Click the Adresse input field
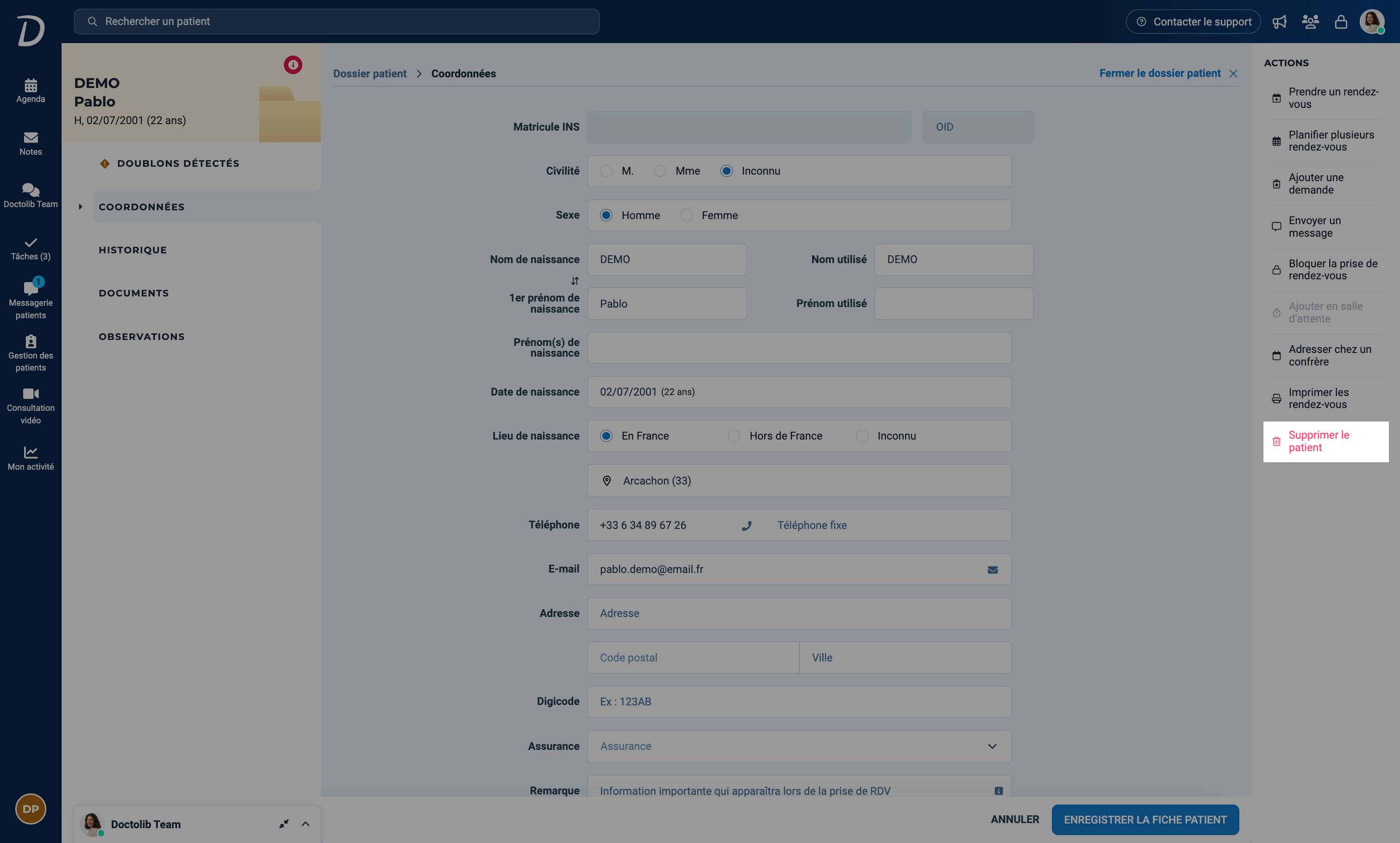This screenshot has width=1400, height=843. tap(800, 614)
